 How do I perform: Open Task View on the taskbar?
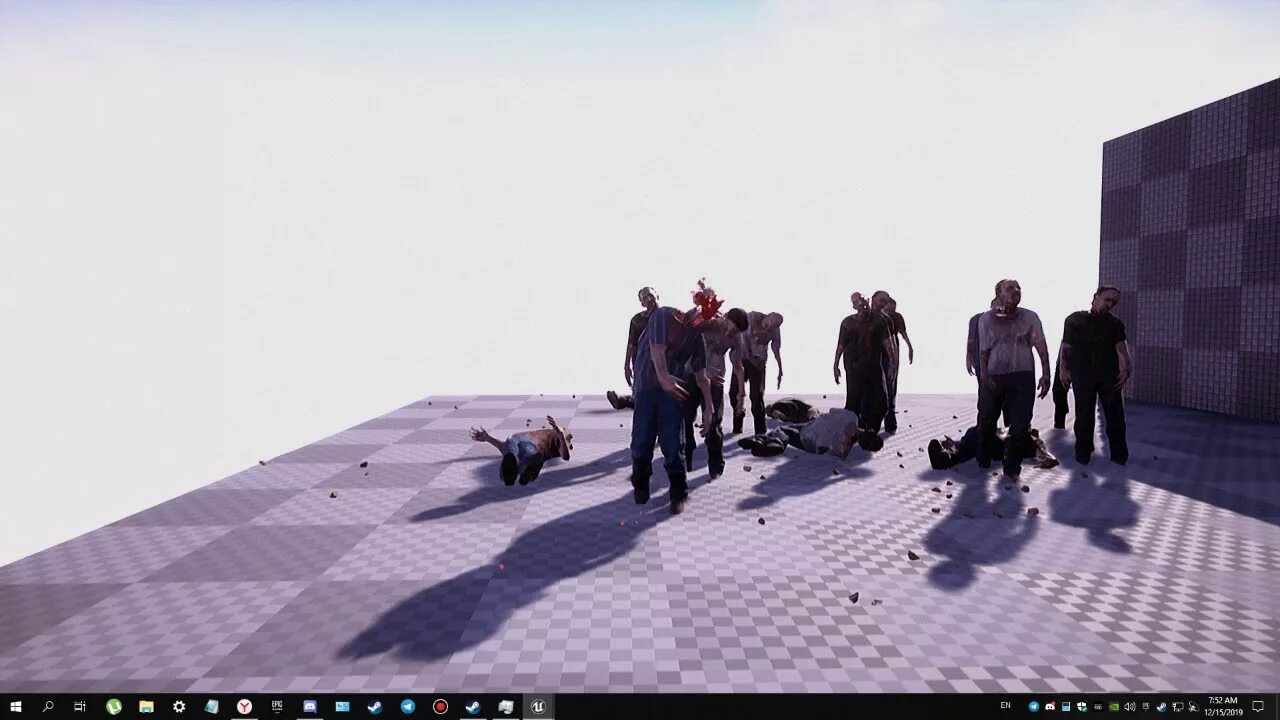(80, 706)
